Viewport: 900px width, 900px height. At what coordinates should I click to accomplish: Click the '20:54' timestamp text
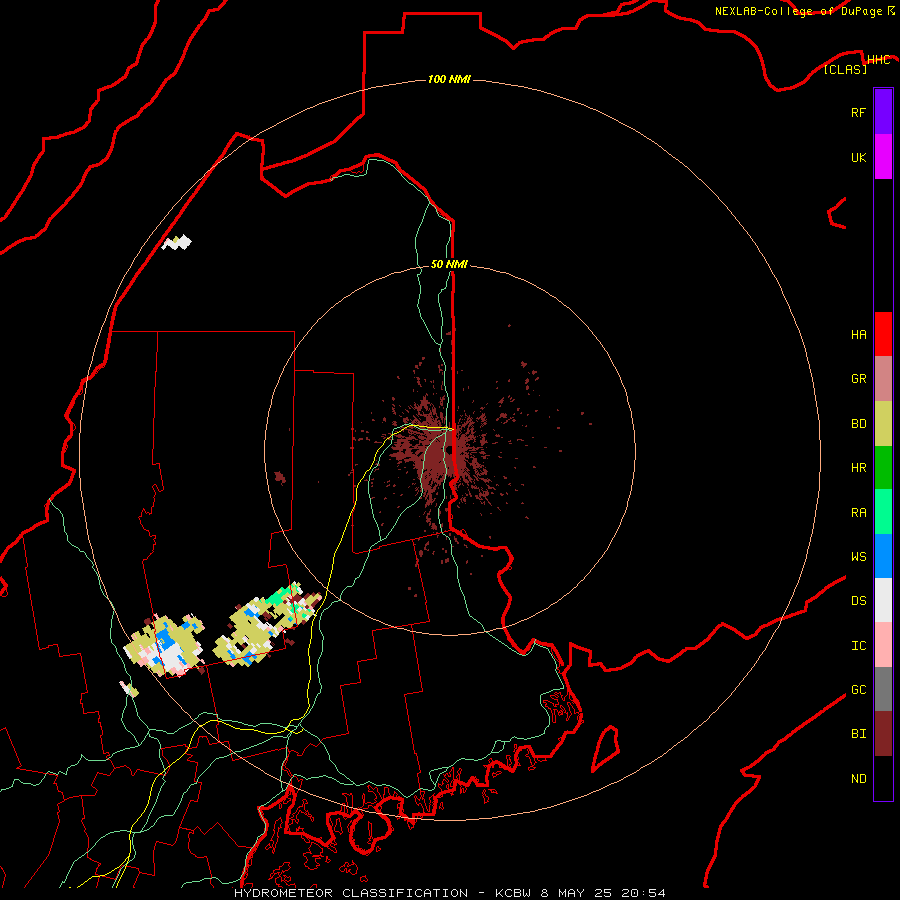[x=643, y=893]
